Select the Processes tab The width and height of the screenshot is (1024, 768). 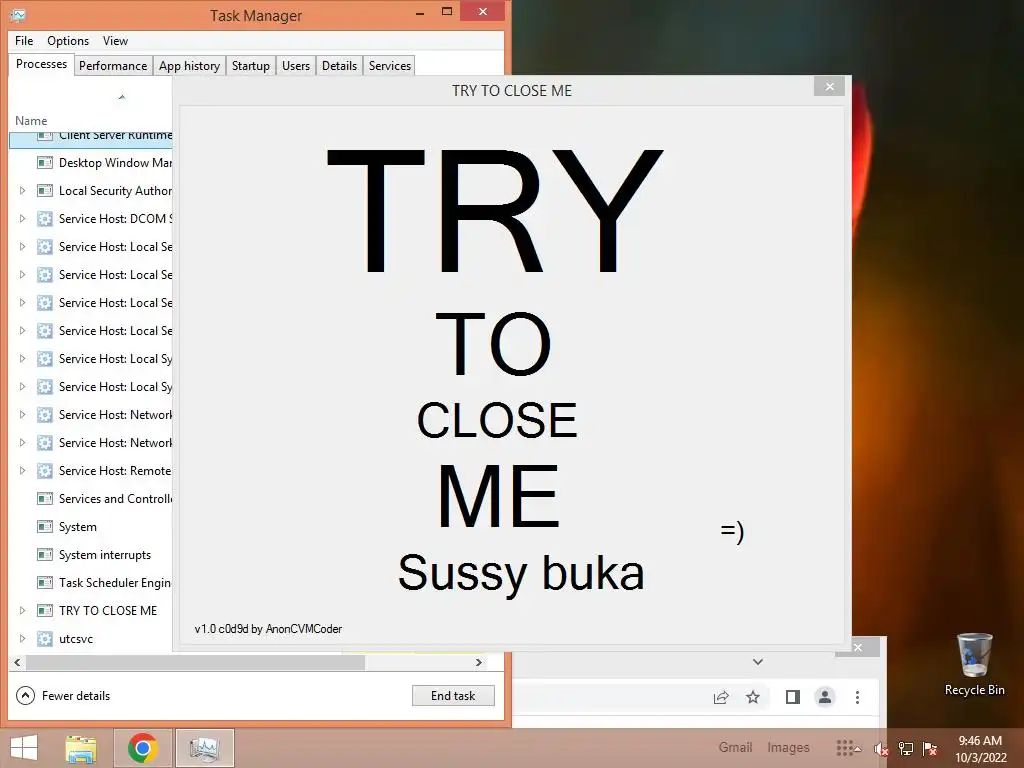click(x=41, y=64)
